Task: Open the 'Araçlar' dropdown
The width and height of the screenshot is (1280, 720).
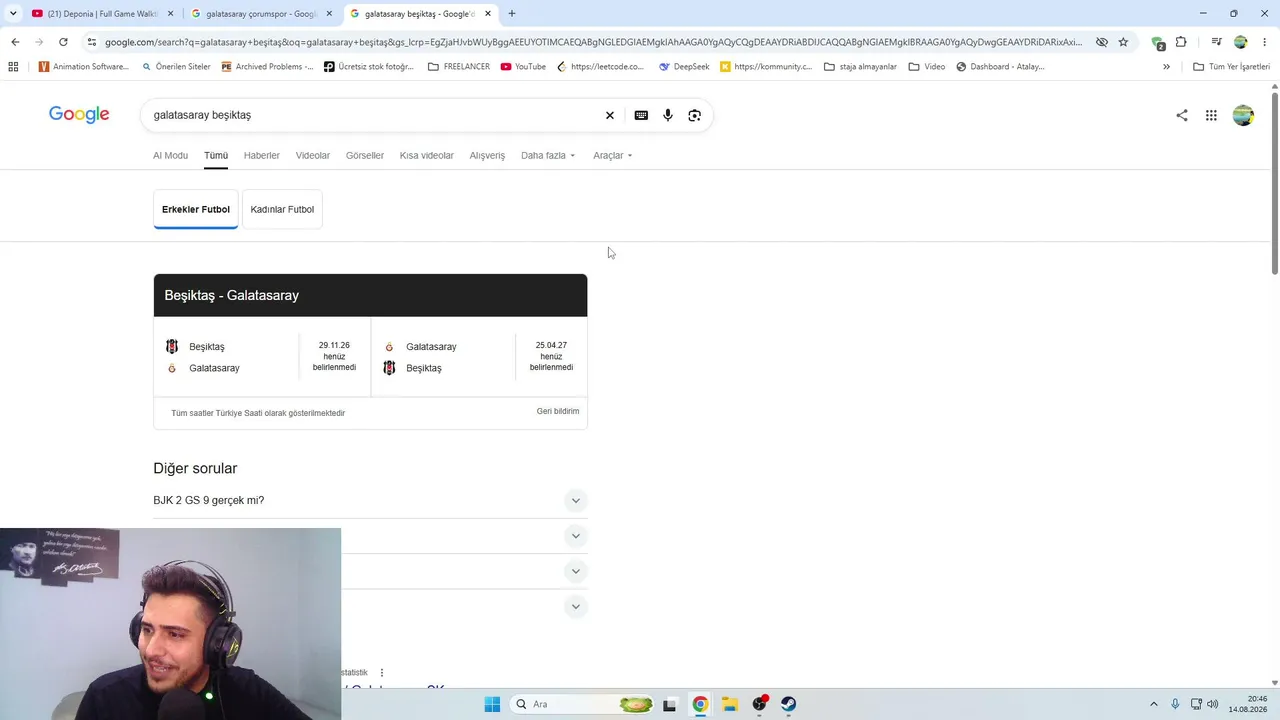Action: 613,155
